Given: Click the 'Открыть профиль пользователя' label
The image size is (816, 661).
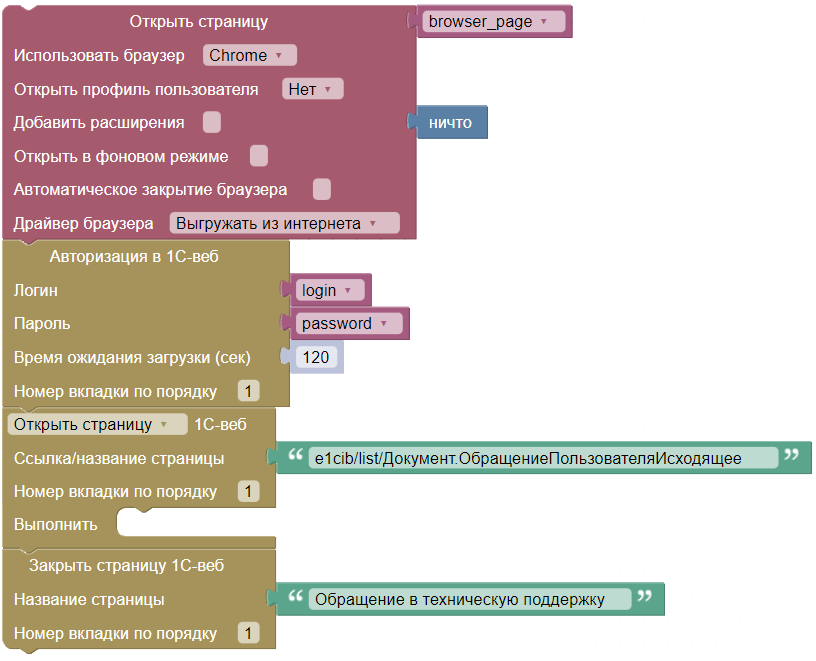Looking at the screenshot, I should (x=136, y=90).
